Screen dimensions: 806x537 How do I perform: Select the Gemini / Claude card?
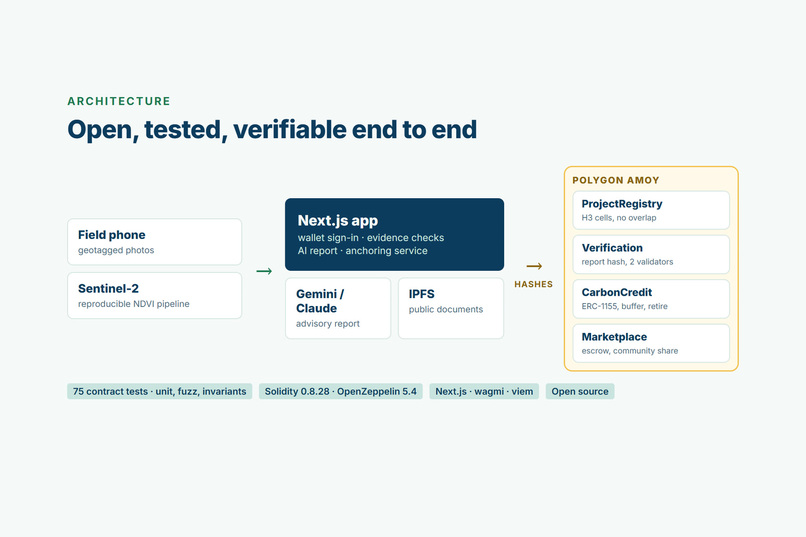(338, 308)
